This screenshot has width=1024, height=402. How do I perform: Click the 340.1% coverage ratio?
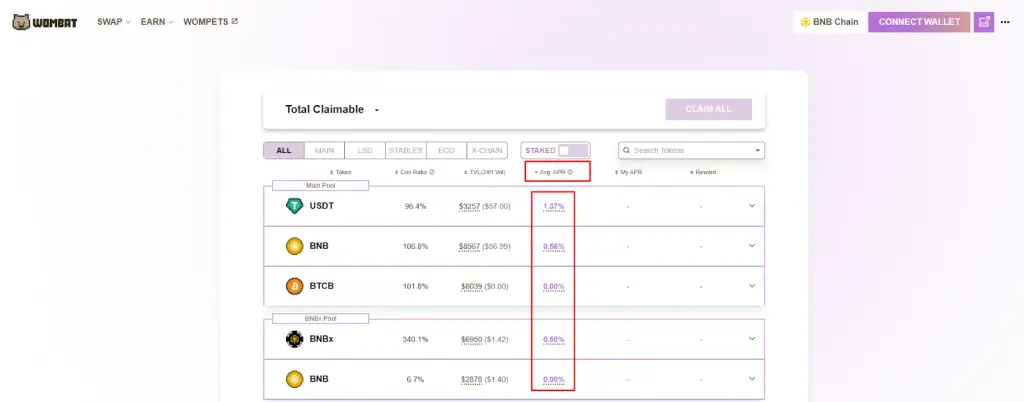coord(415,339)
